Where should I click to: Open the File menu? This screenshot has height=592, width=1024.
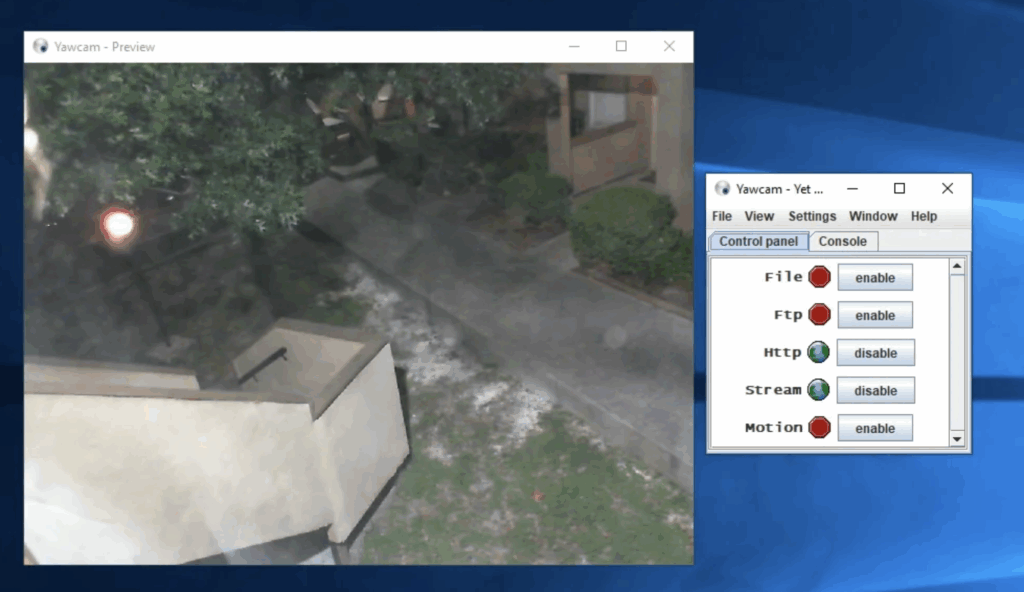point(722,216)
